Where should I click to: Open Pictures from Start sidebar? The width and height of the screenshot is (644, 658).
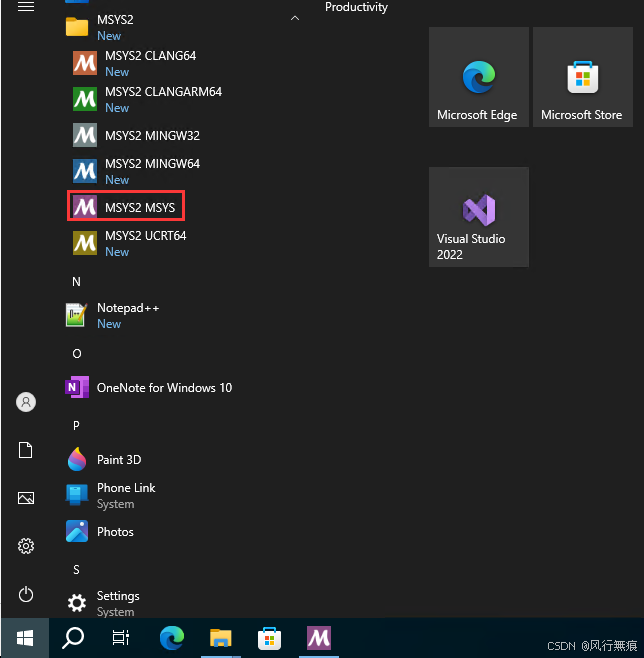tap(26, 498)
